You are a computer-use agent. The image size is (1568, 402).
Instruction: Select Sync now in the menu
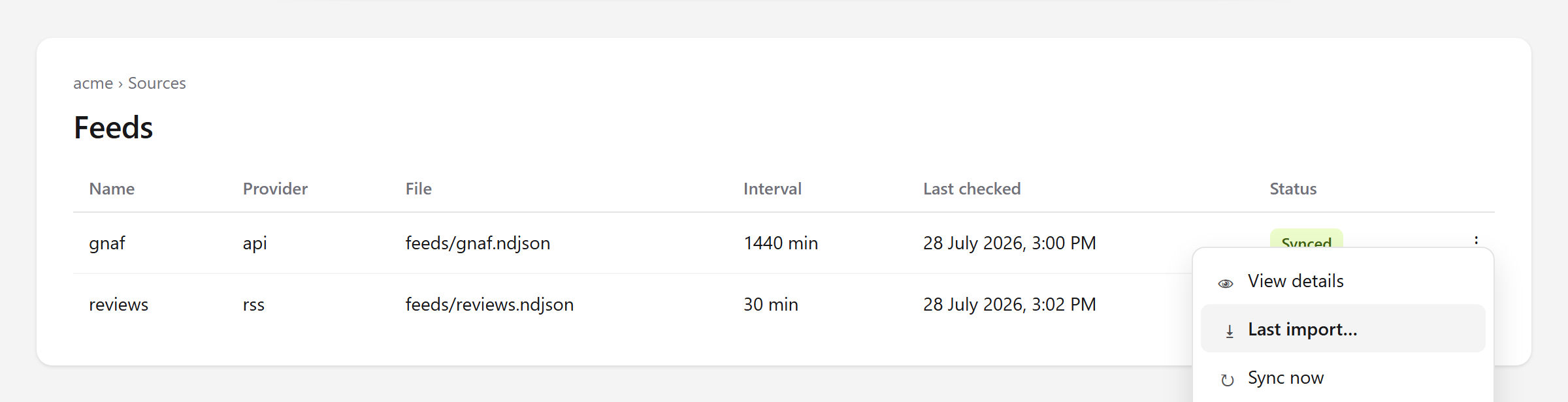pos(1343,377)
